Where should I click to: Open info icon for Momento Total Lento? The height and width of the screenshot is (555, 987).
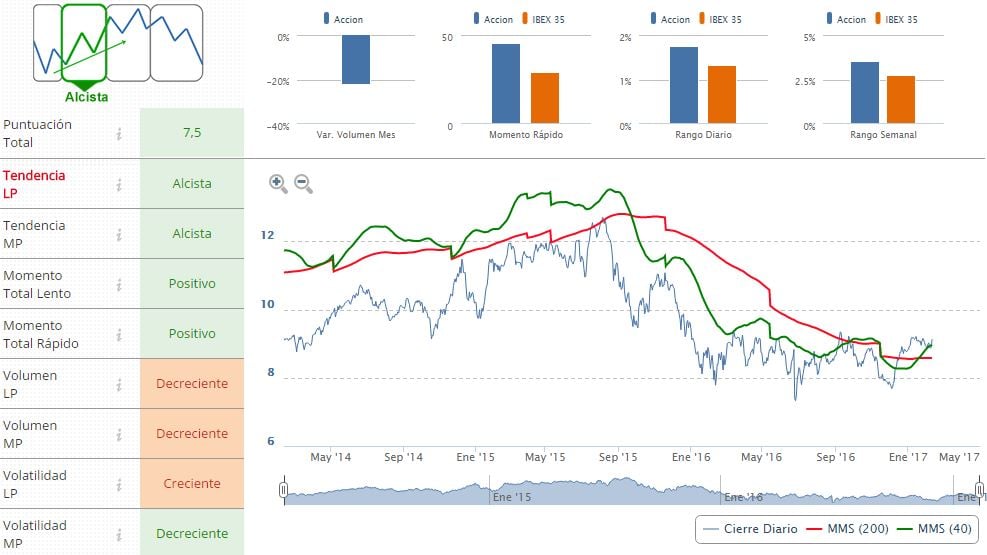click(x=119, y=284)
